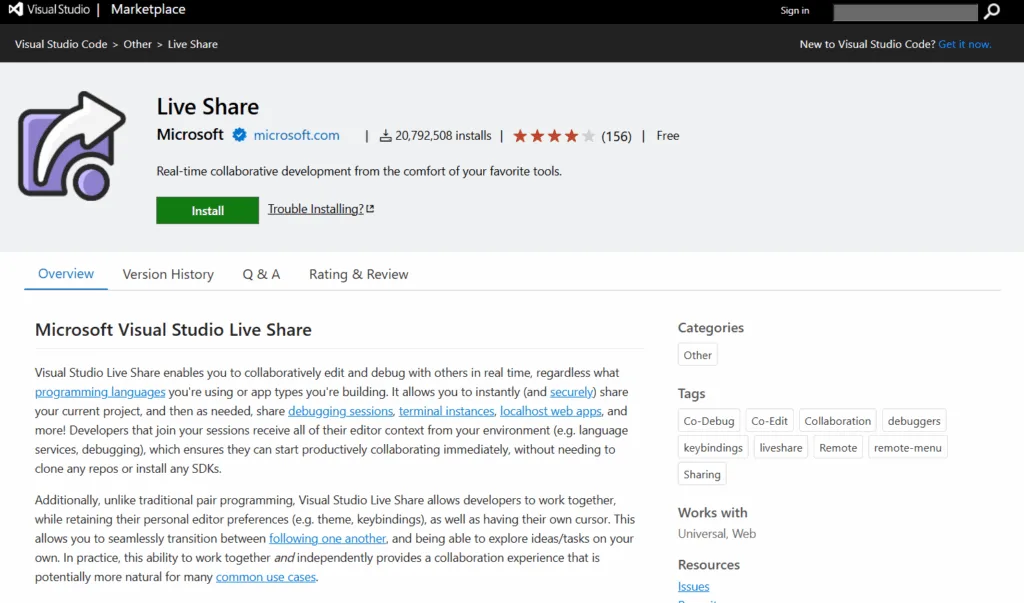The image size is (1024, 603).
Task: Click the Universal, Web text
Action: [x=717, y=534]
